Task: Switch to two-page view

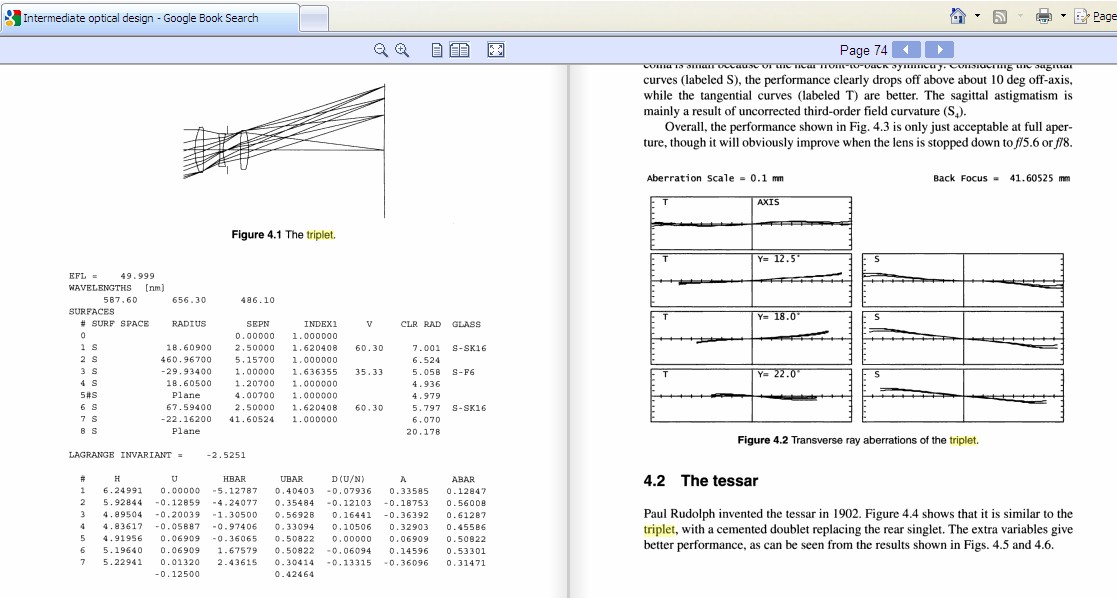Action: (x=460, y=50)
